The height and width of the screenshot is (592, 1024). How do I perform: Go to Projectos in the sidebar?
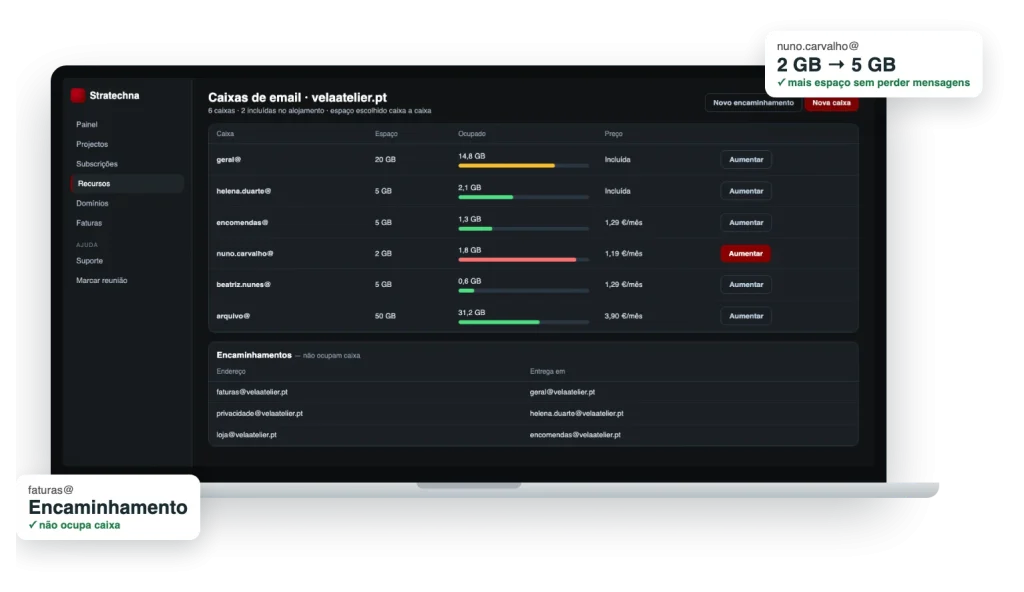(x=92, y=144)
